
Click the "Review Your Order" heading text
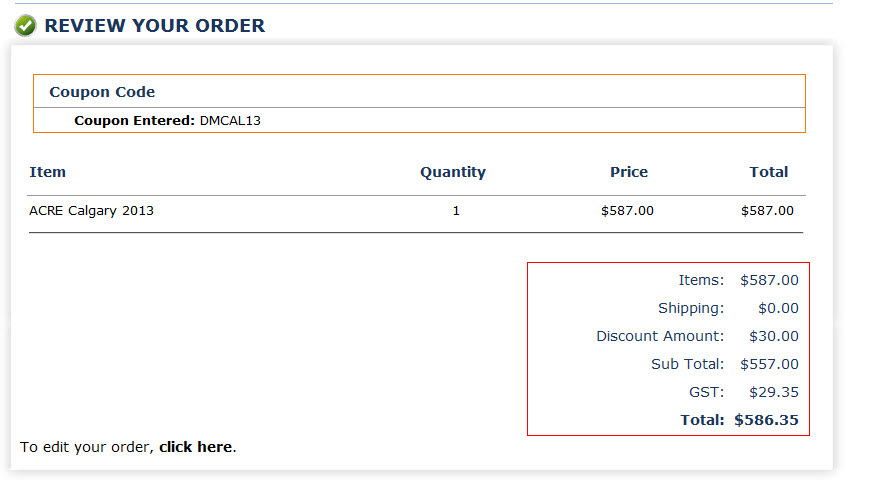(155, 26)
